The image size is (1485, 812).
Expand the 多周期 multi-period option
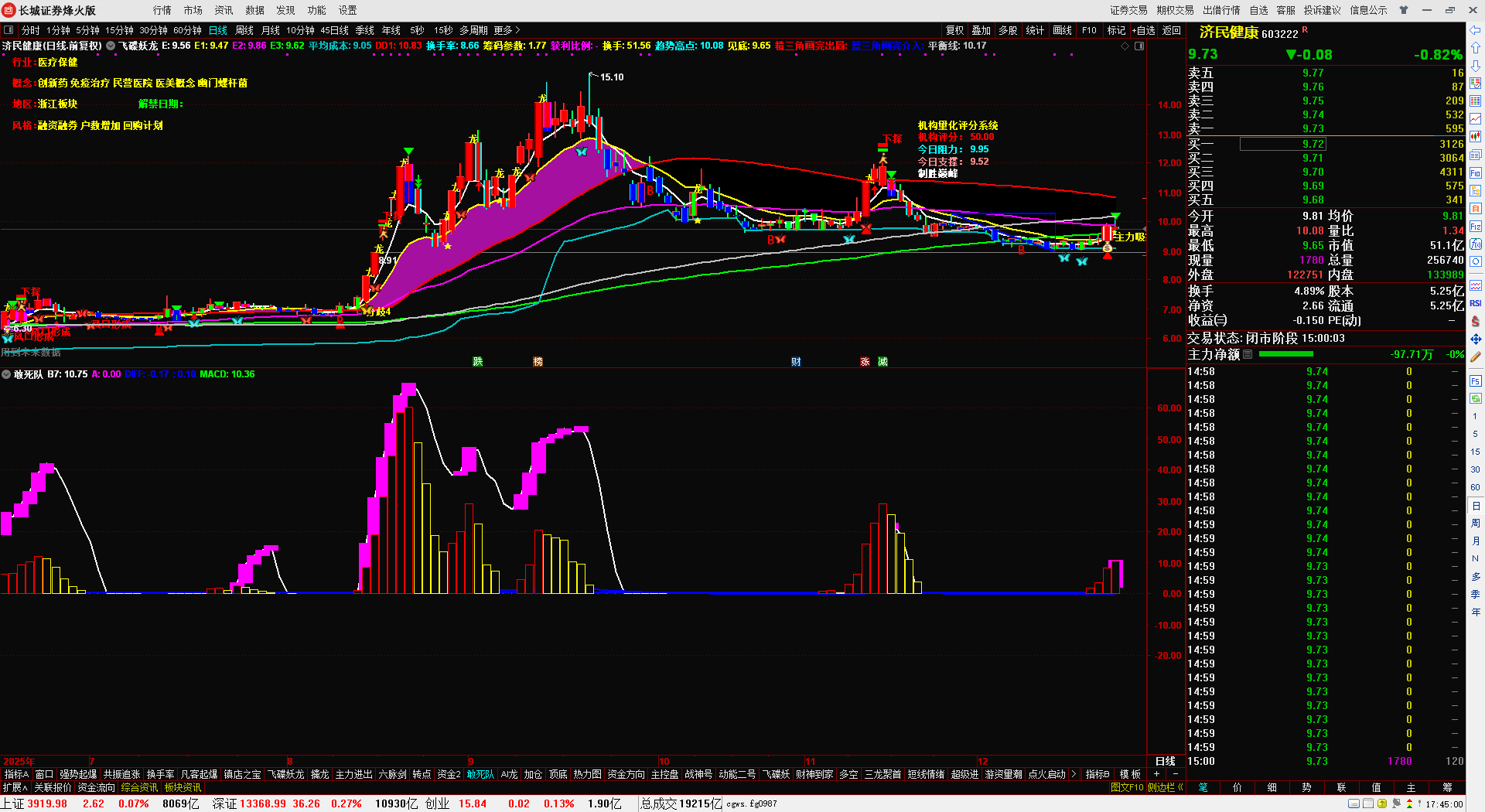[473, 30]
